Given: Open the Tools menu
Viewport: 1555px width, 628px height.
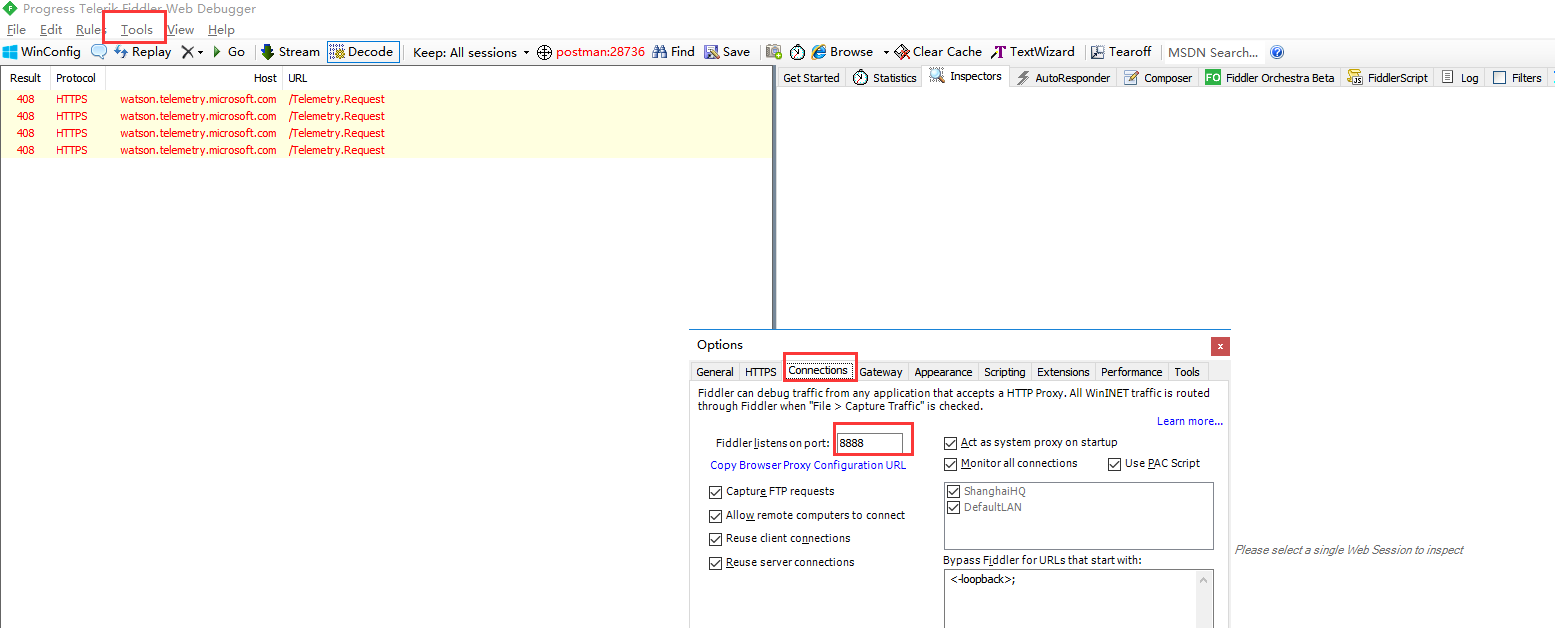Looking at the screenshot, I should click(137, 30).
